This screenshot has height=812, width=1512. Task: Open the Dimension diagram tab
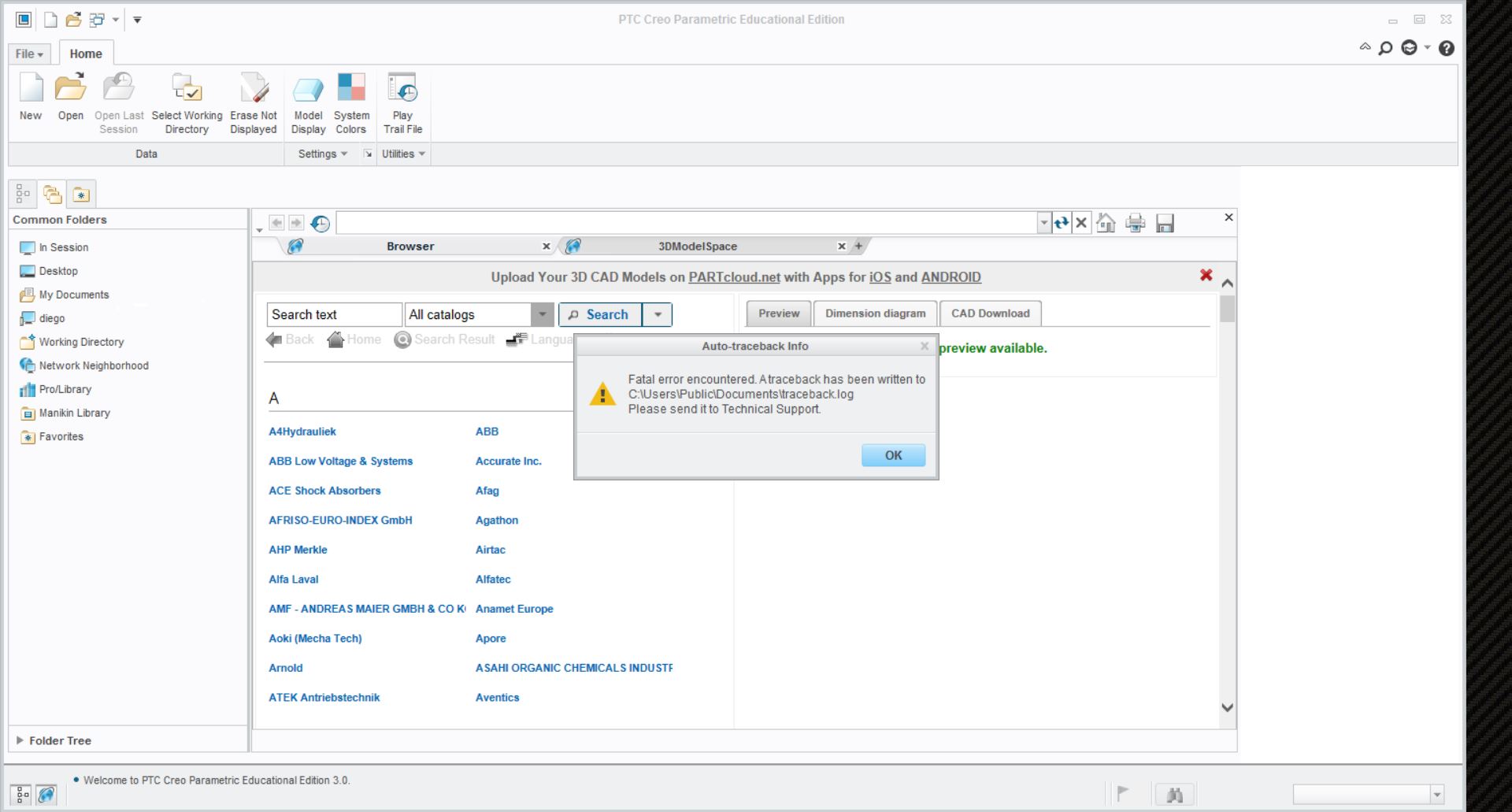876,313
